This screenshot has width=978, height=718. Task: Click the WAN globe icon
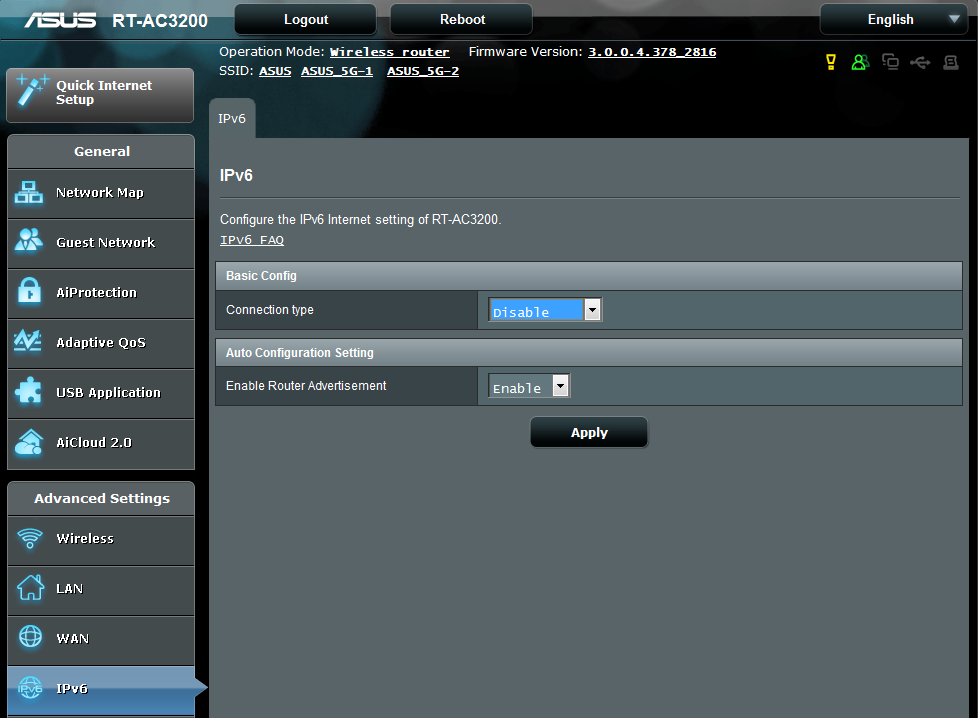pos(30,637)
